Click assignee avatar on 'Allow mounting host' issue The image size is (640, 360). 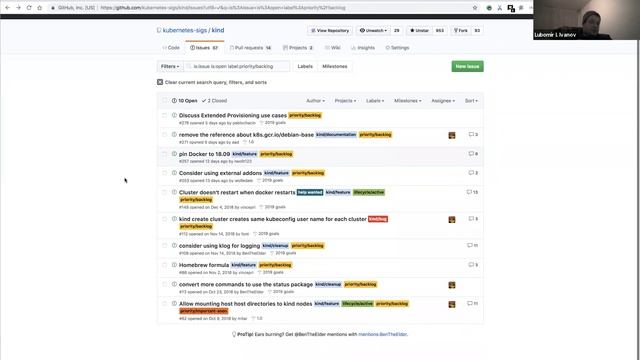452,304
